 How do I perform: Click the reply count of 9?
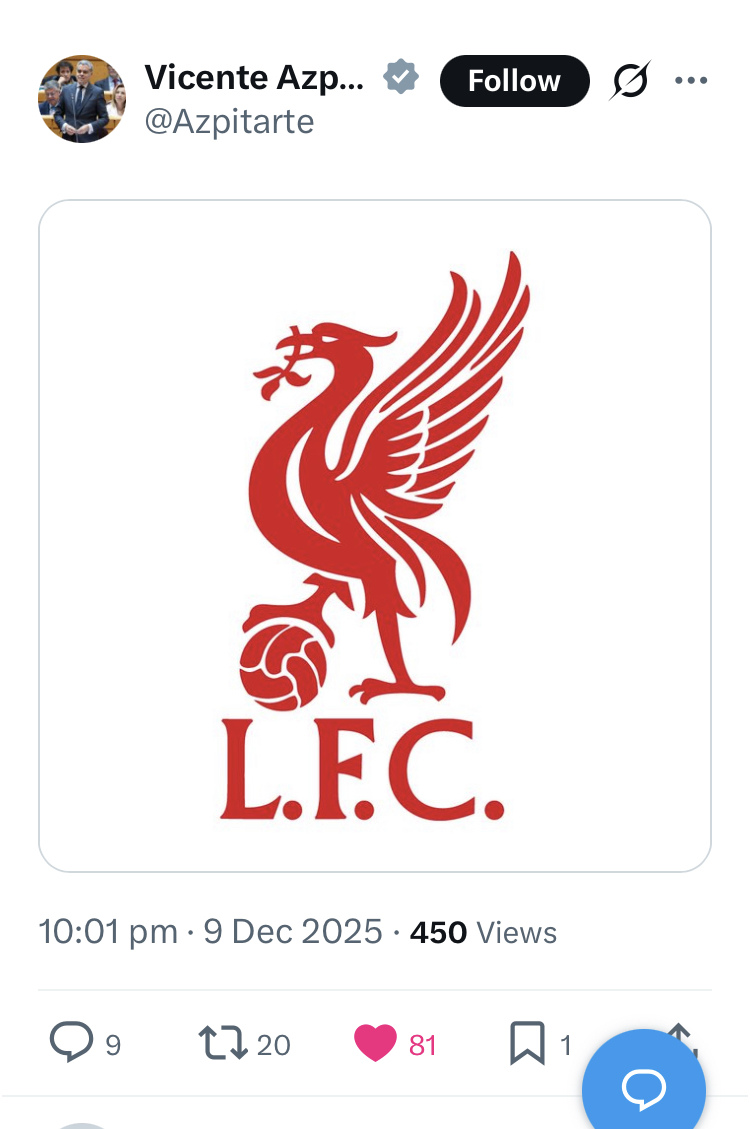[x=113, y=1045]
